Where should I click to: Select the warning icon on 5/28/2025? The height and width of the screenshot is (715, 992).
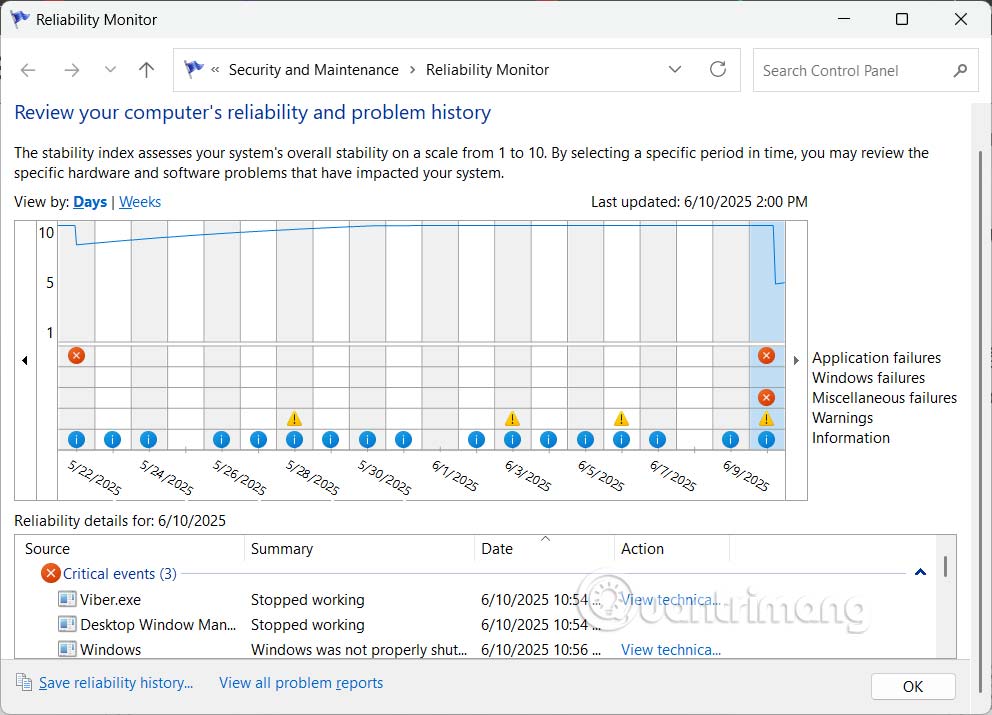click(294, 418)
